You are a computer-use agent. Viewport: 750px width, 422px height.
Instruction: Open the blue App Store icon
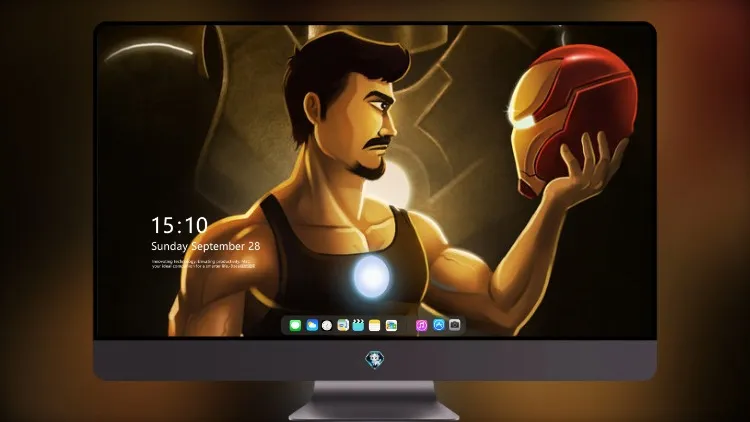pos(439,325)
